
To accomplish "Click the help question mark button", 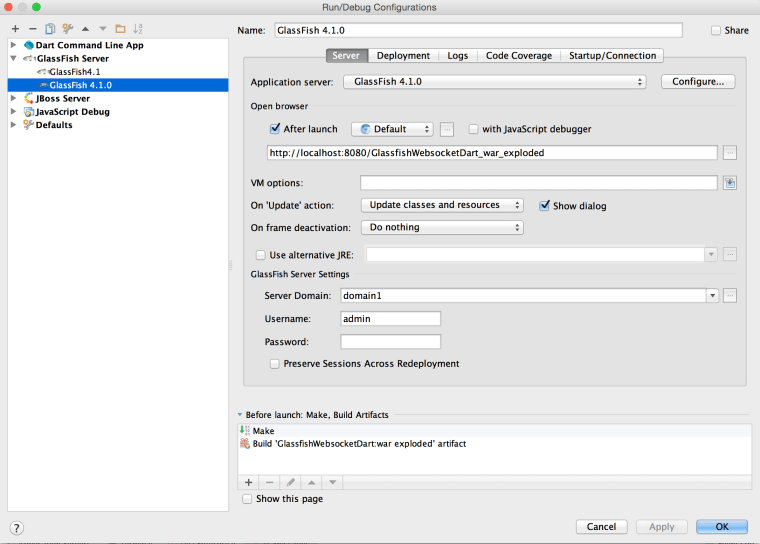I will pos(16,527).
